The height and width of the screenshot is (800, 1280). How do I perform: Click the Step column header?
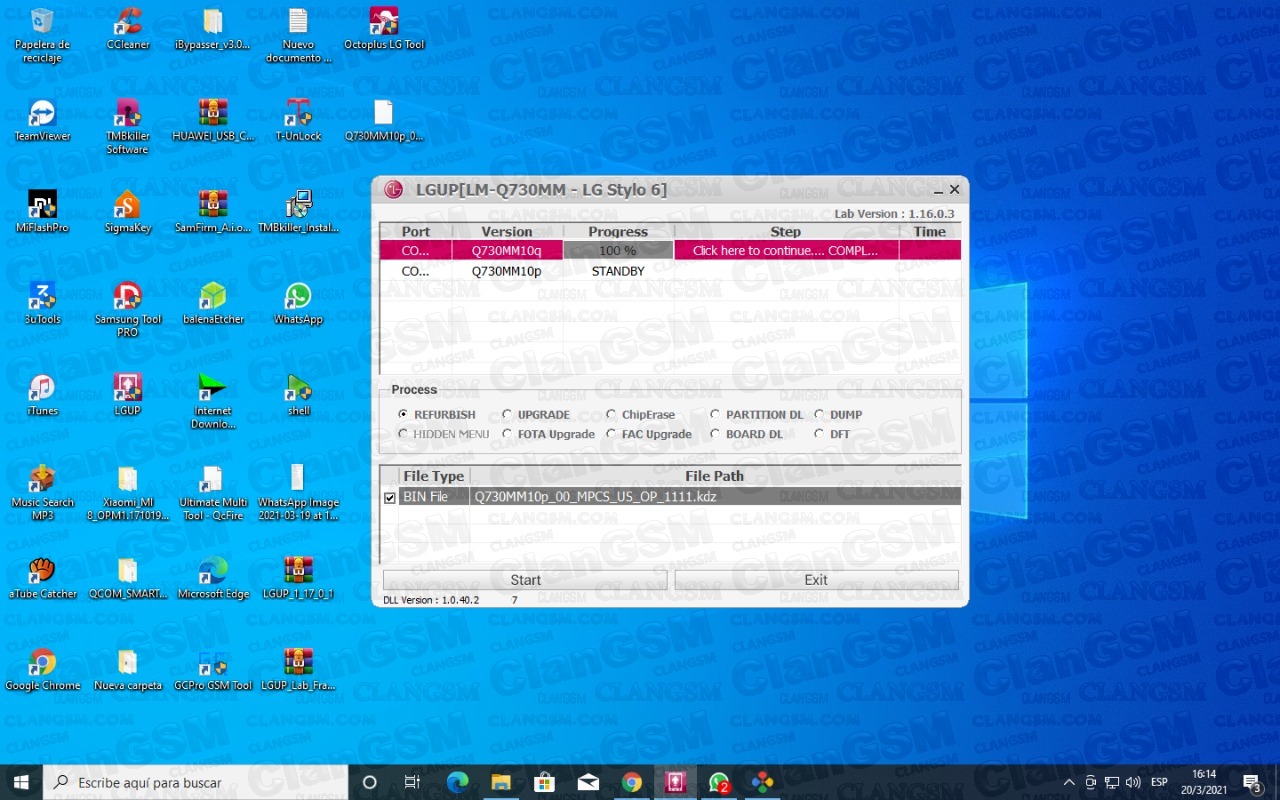pos(786,232)
